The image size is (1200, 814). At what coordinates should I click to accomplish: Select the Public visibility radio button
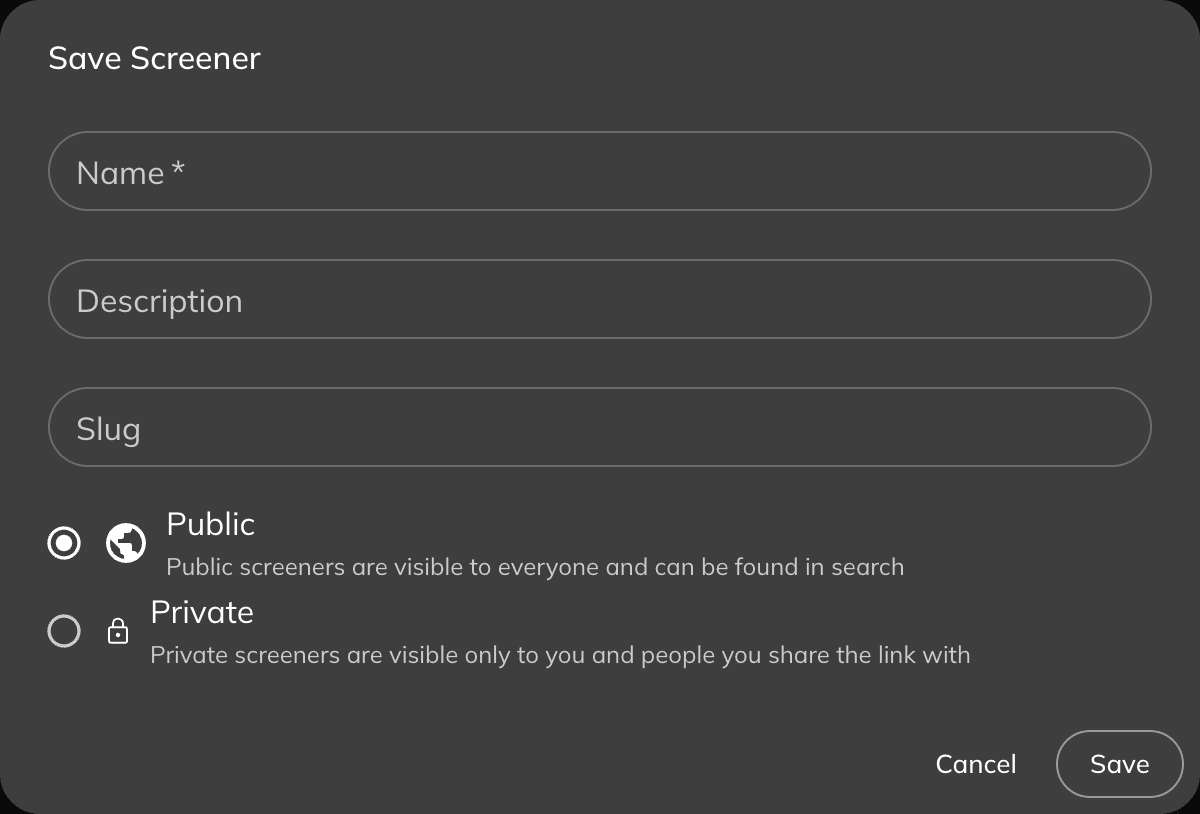pos(64,543)
